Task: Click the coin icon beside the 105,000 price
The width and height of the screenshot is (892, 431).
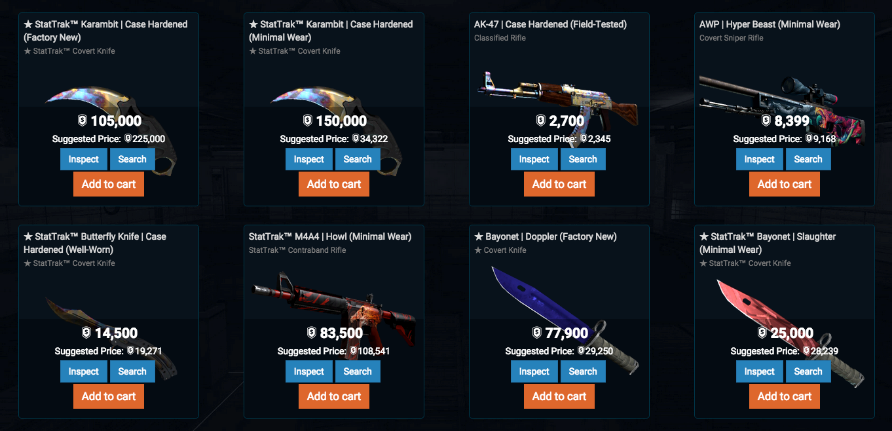Action: coord(81,121)
